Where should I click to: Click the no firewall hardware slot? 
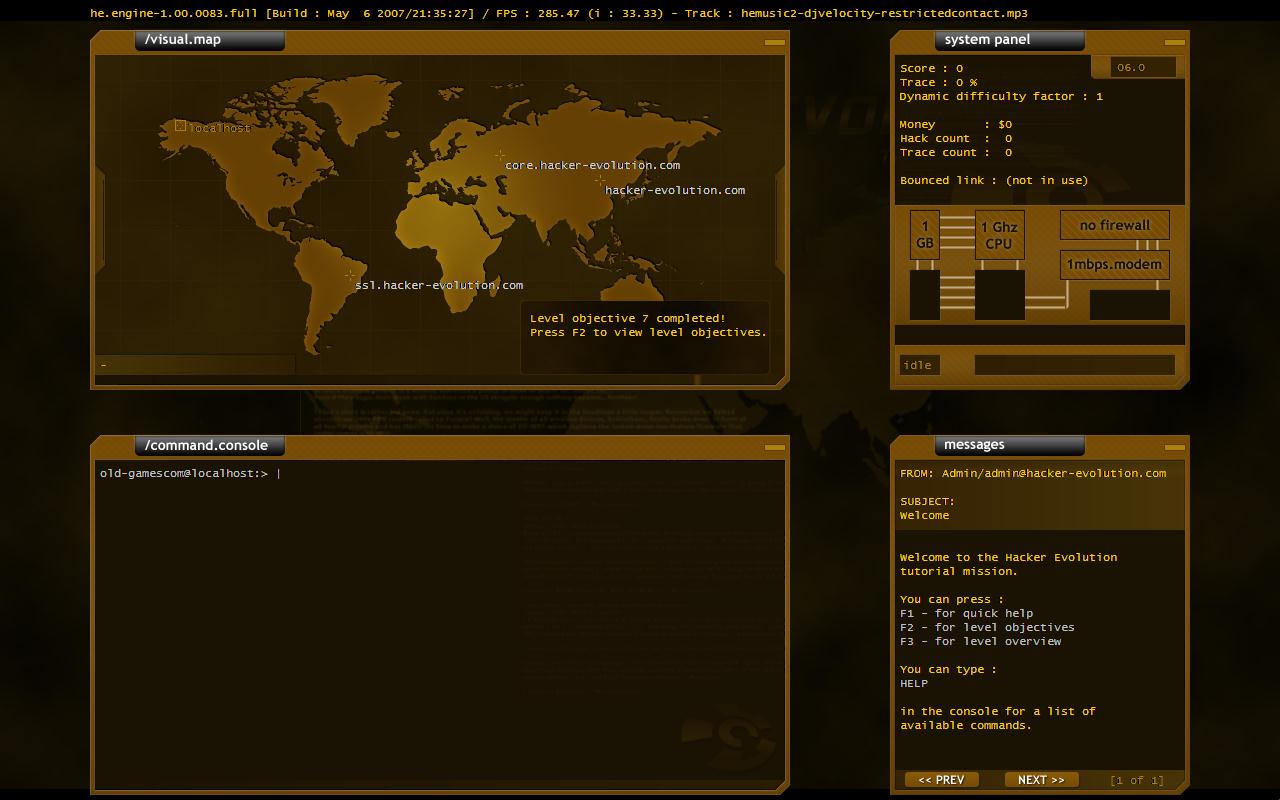pos(1114,225)
